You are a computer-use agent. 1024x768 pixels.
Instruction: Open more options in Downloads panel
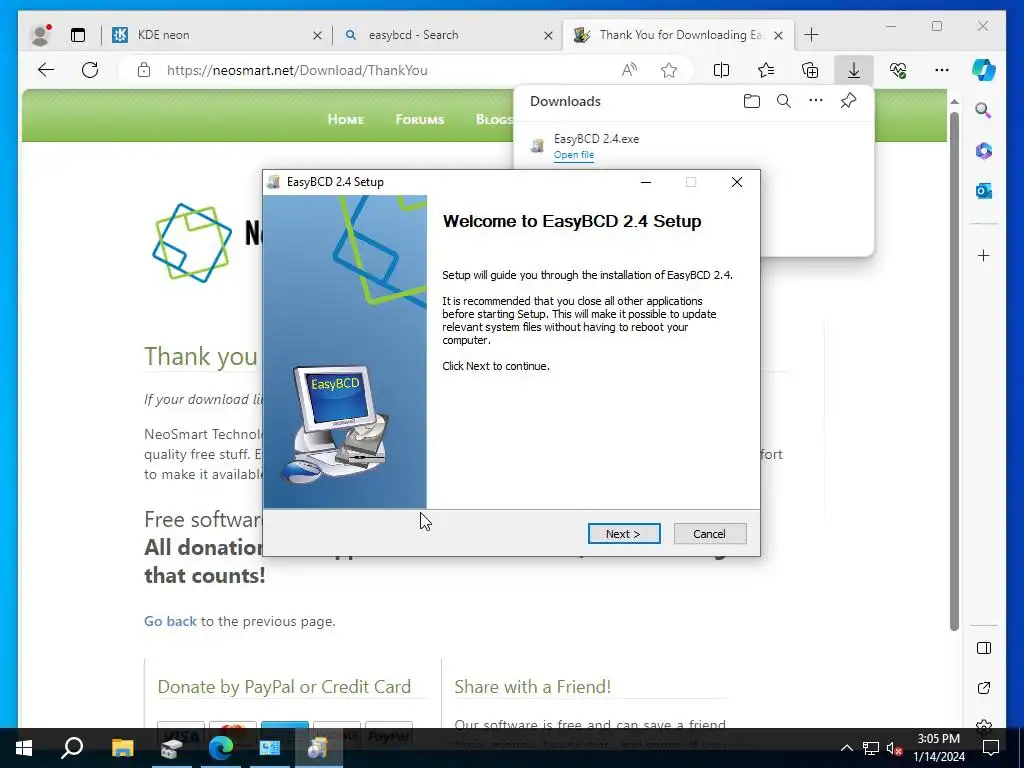click(x=816, y=101)
